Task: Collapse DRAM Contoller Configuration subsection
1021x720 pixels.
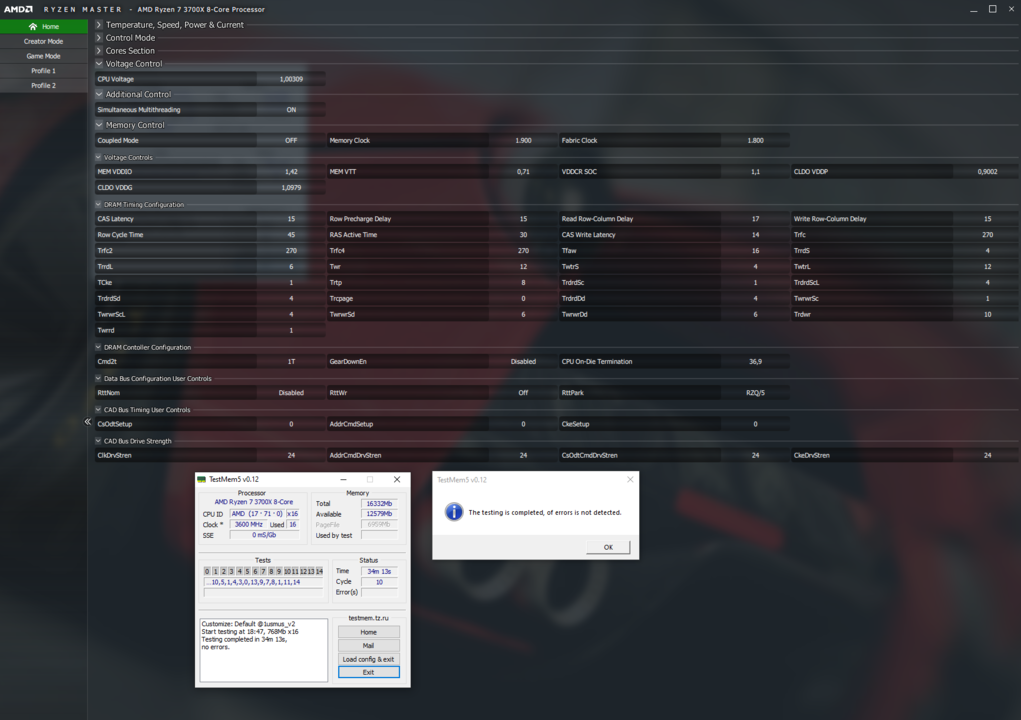Action: pyautogui.click(x=98, y=347)
